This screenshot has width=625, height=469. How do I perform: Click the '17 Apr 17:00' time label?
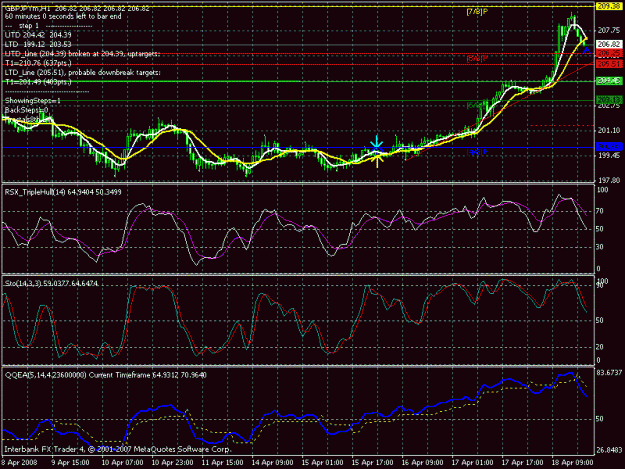tap(522, 463)
